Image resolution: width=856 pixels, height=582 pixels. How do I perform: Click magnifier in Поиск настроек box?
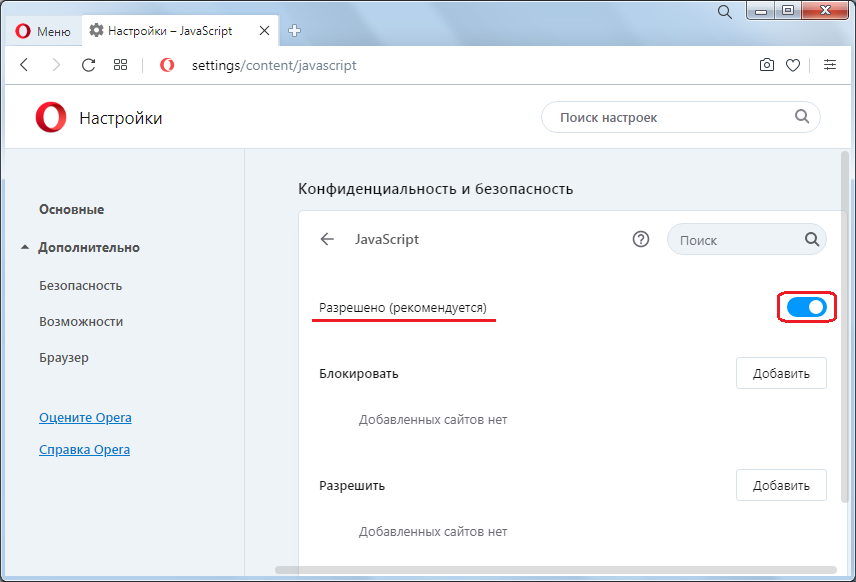(x=801, y=116)
